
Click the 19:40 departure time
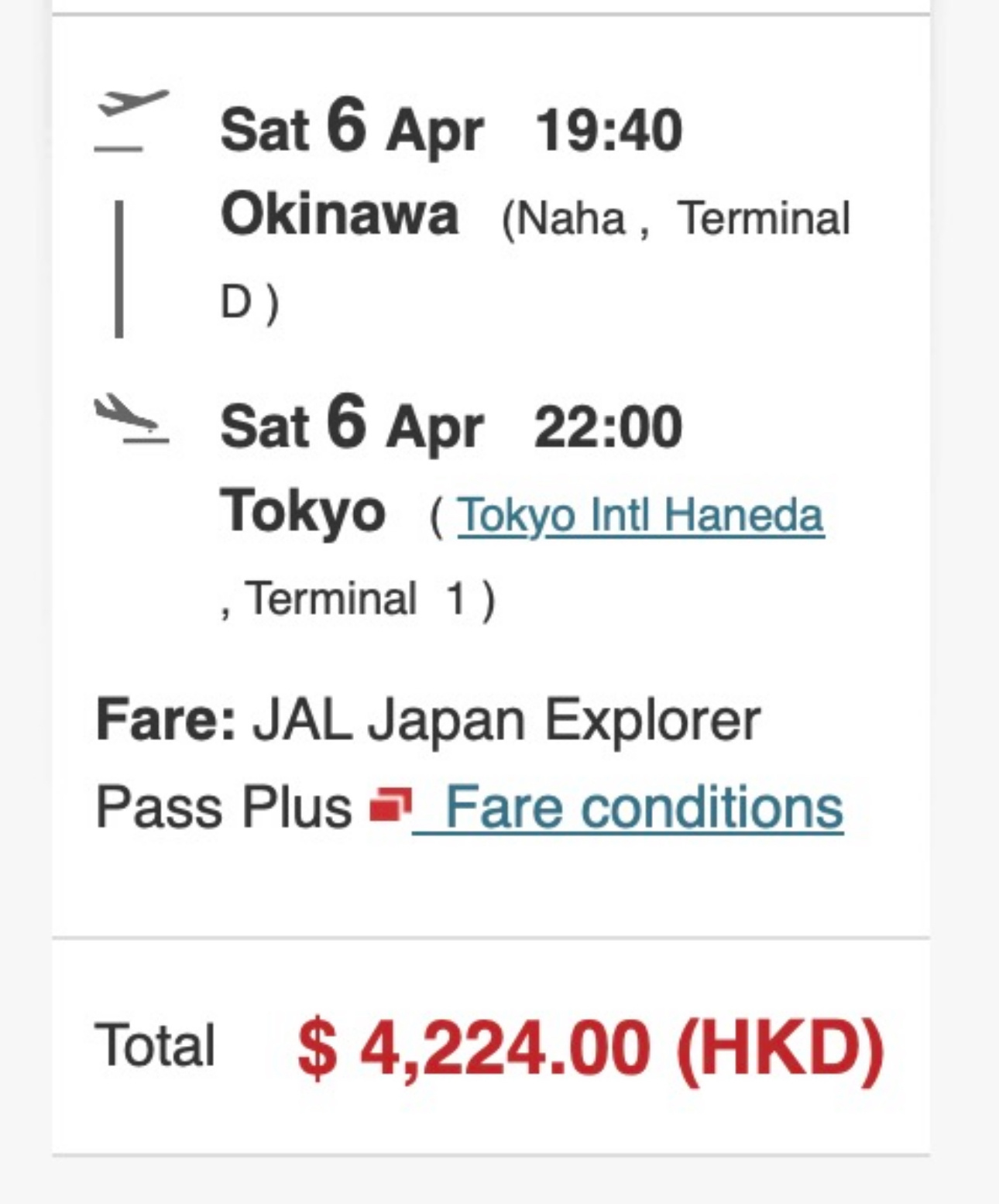(609, 130)
